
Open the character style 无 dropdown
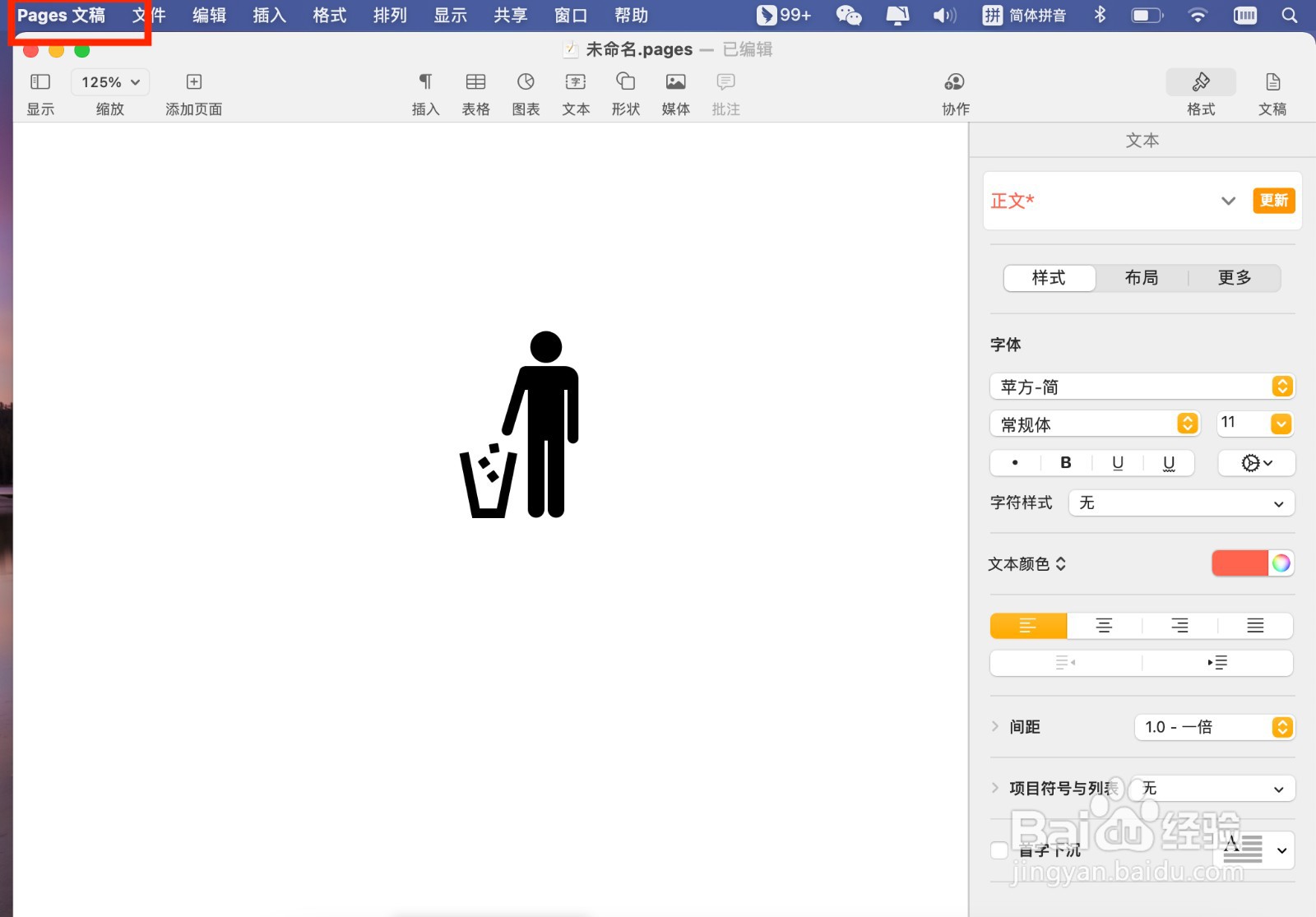coord(1181,503)
